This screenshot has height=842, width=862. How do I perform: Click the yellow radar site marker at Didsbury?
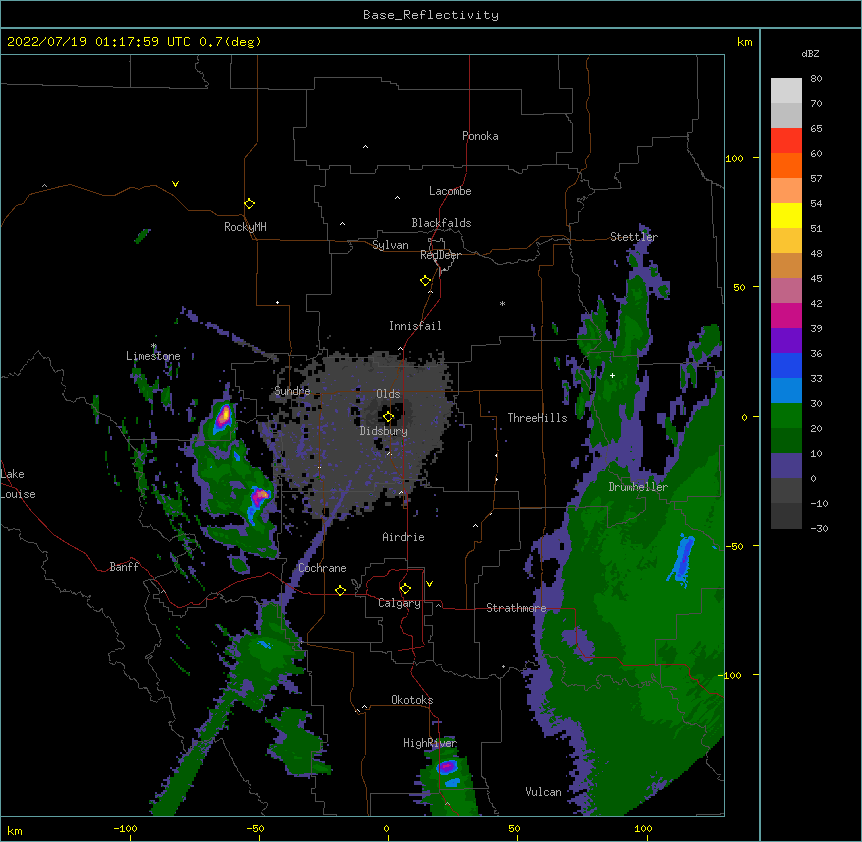pyautogui.click(x=388, y=417)
